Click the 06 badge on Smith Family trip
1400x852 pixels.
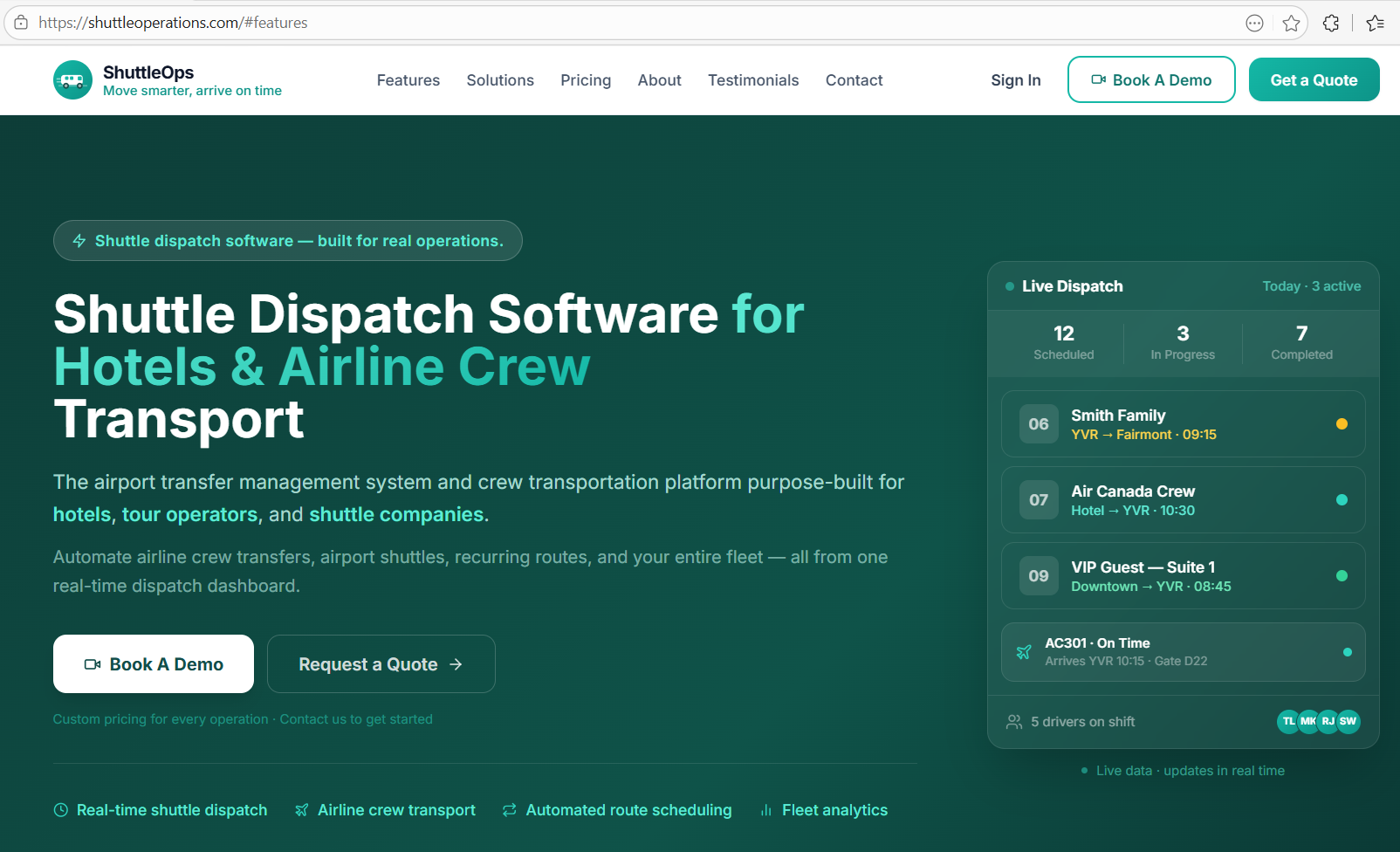pyautogui.click(x=1039, y=424)
